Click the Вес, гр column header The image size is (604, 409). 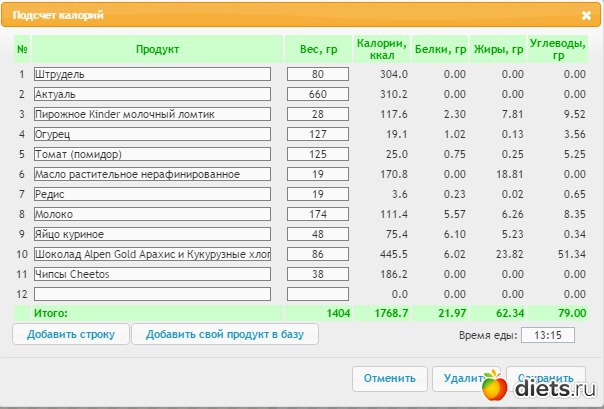point(318,49)
